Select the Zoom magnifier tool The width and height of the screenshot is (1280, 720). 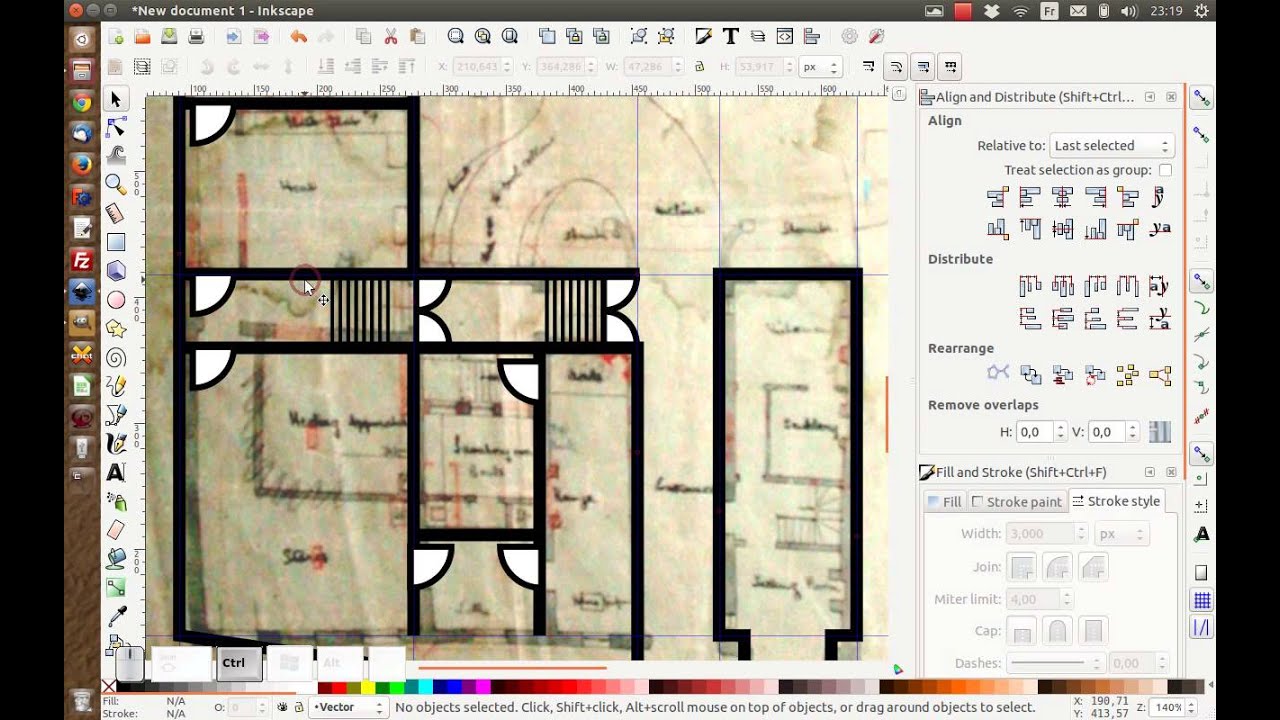click(116, 184)
